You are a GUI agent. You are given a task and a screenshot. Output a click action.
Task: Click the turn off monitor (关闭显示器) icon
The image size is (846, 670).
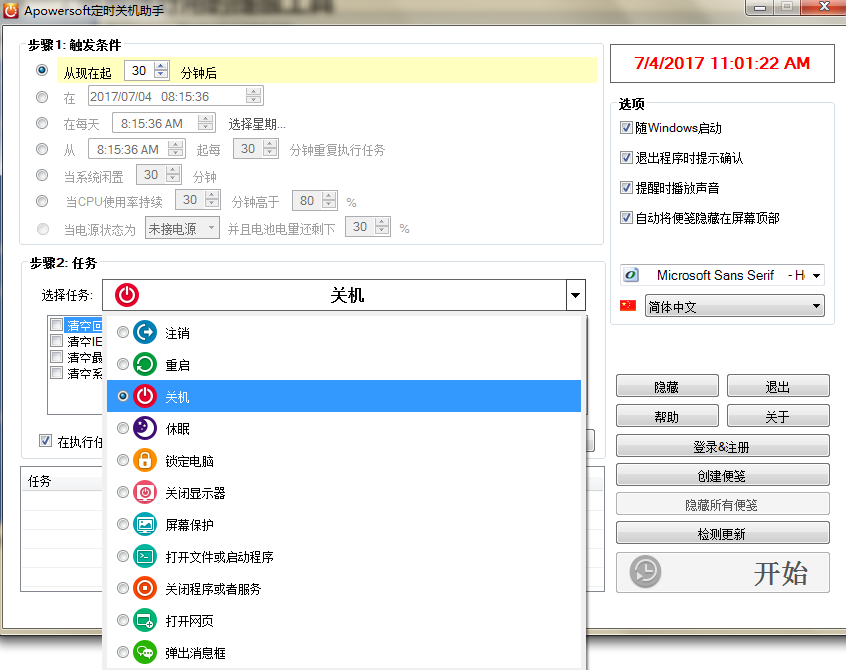click(x=145, y=492)
